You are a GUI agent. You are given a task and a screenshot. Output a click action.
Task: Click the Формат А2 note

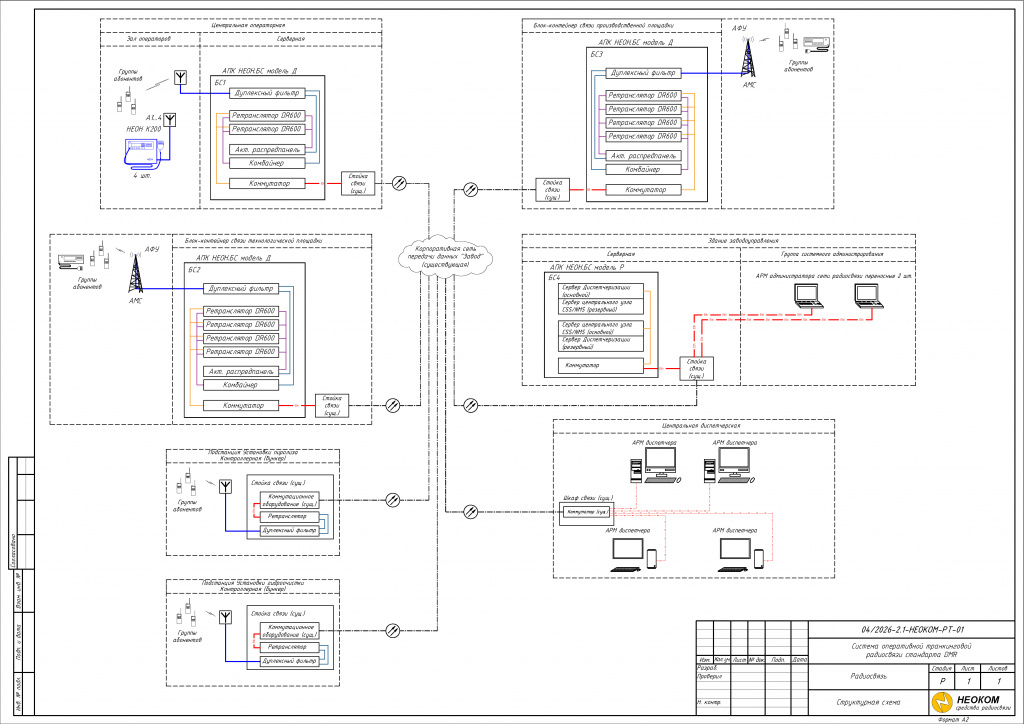click(x=953, y=719)
